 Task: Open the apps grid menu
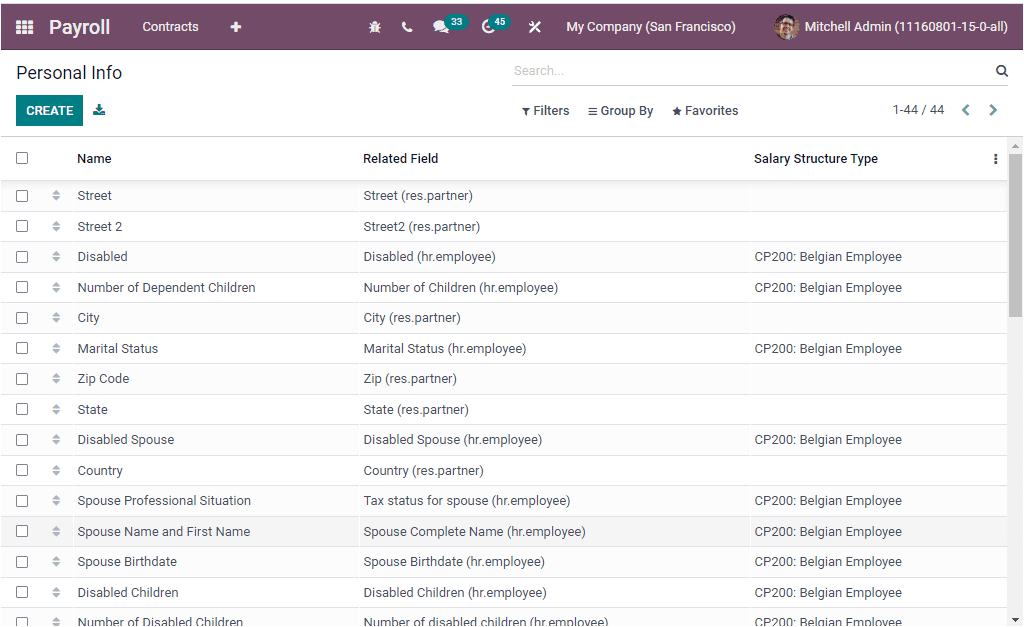click(x=24, y=27)
